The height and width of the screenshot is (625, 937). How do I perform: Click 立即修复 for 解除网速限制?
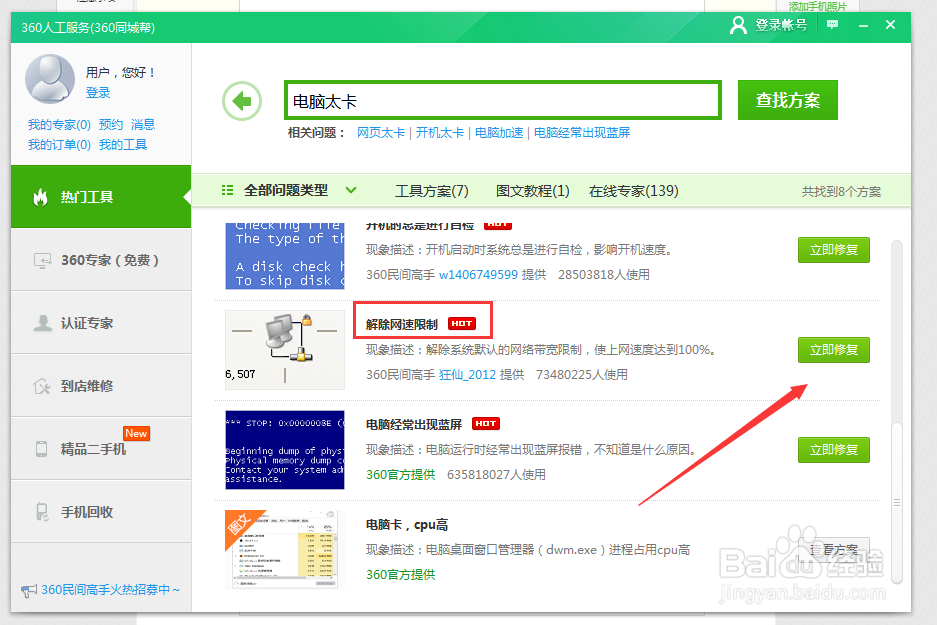834,350
